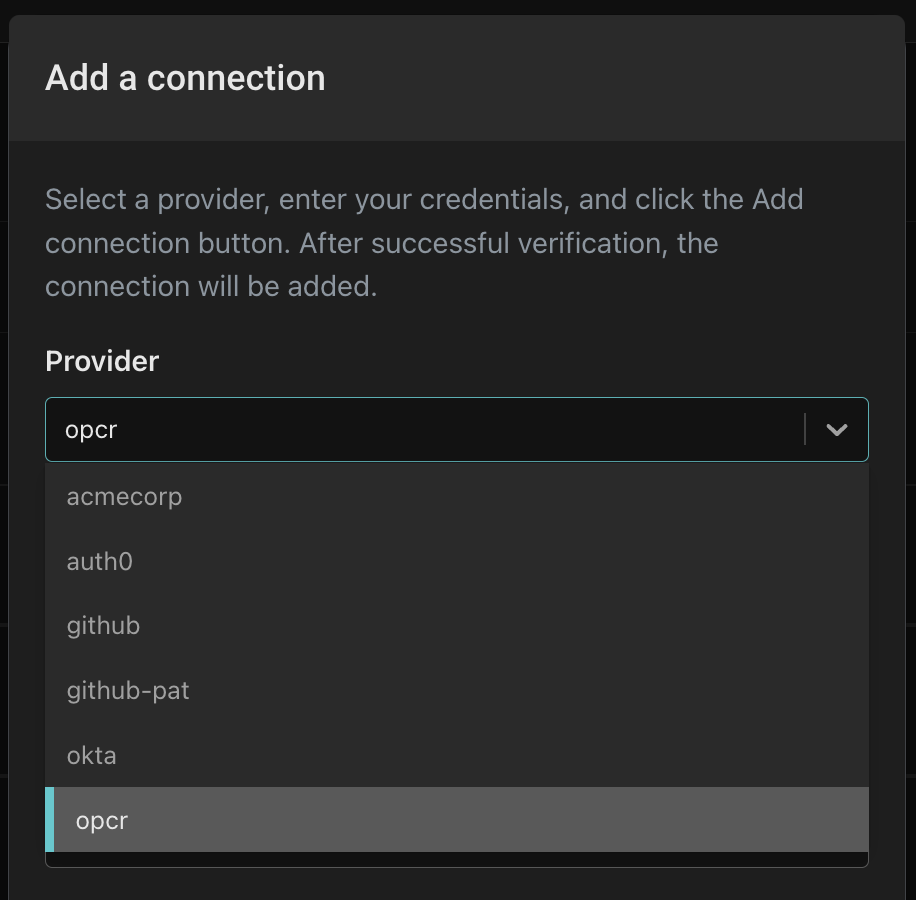
Task: Select the github-pat provider option
Action: (128, 690)
